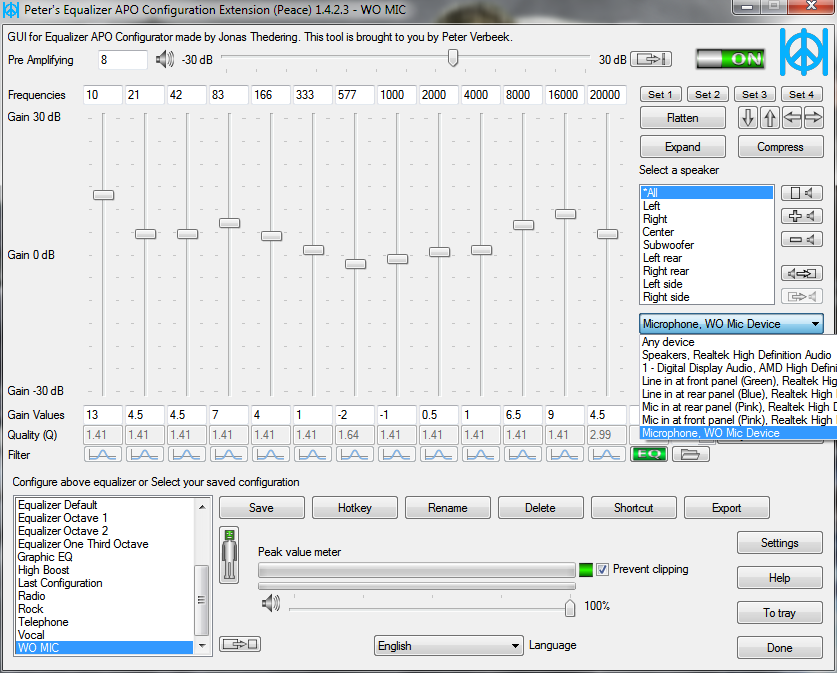Screen dimensions: 837x673
Task: Toggle the Prevent clipping checkbox
Action: coord(602,569)
